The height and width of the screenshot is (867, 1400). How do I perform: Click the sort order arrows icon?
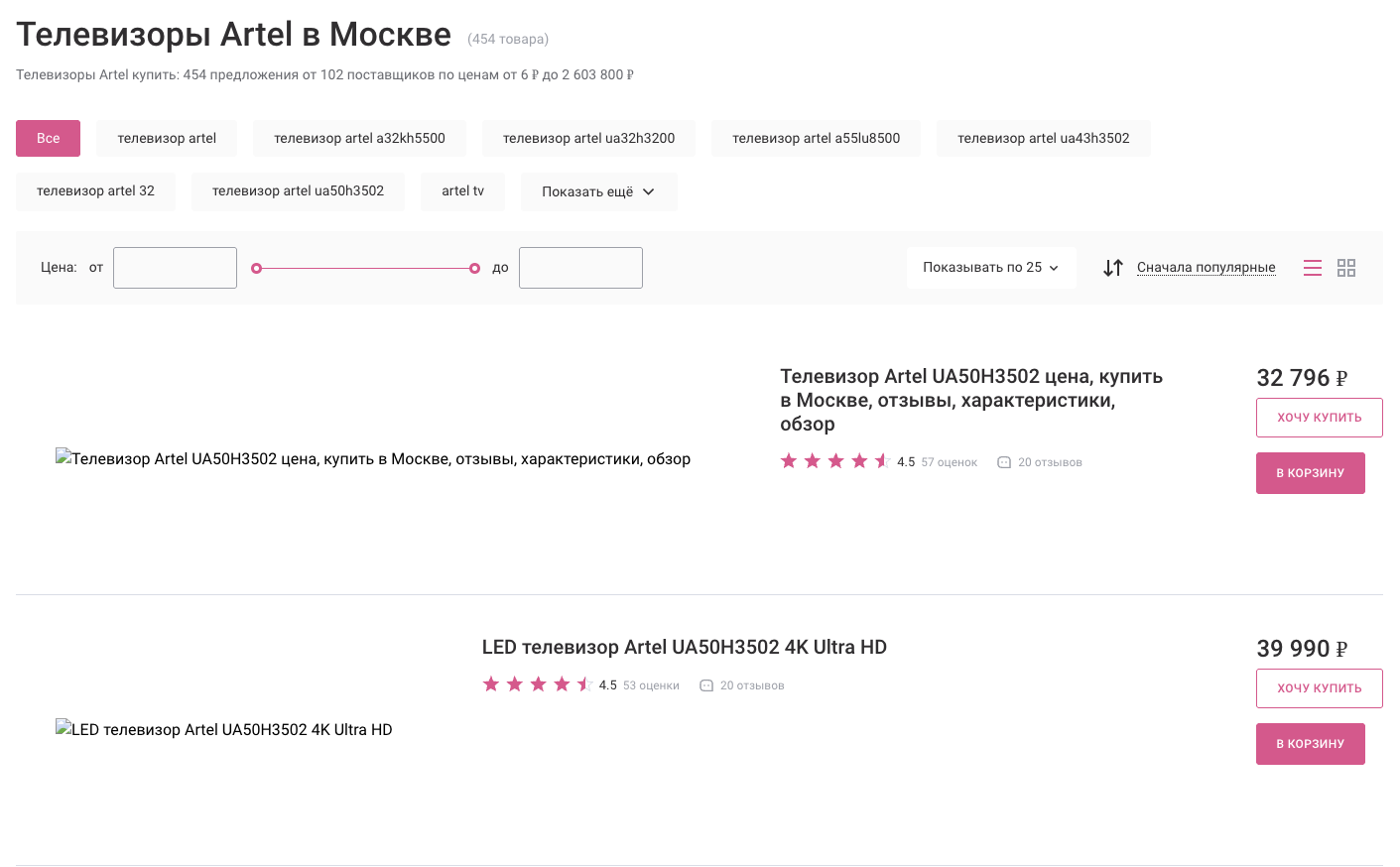point(1113,268)
